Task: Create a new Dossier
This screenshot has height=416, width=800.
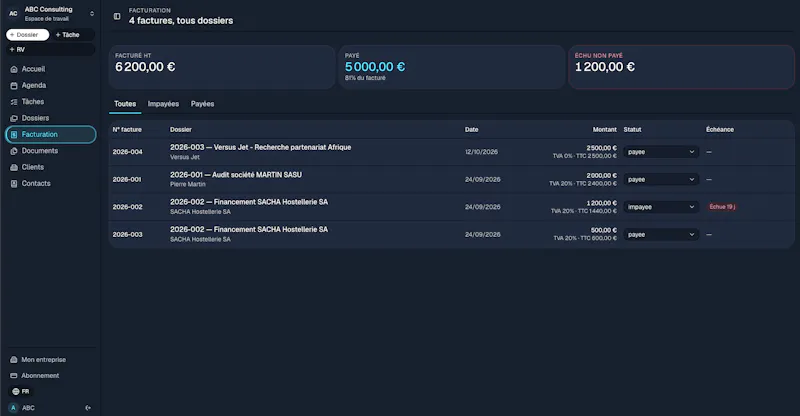Action: (x=28, y=35)
